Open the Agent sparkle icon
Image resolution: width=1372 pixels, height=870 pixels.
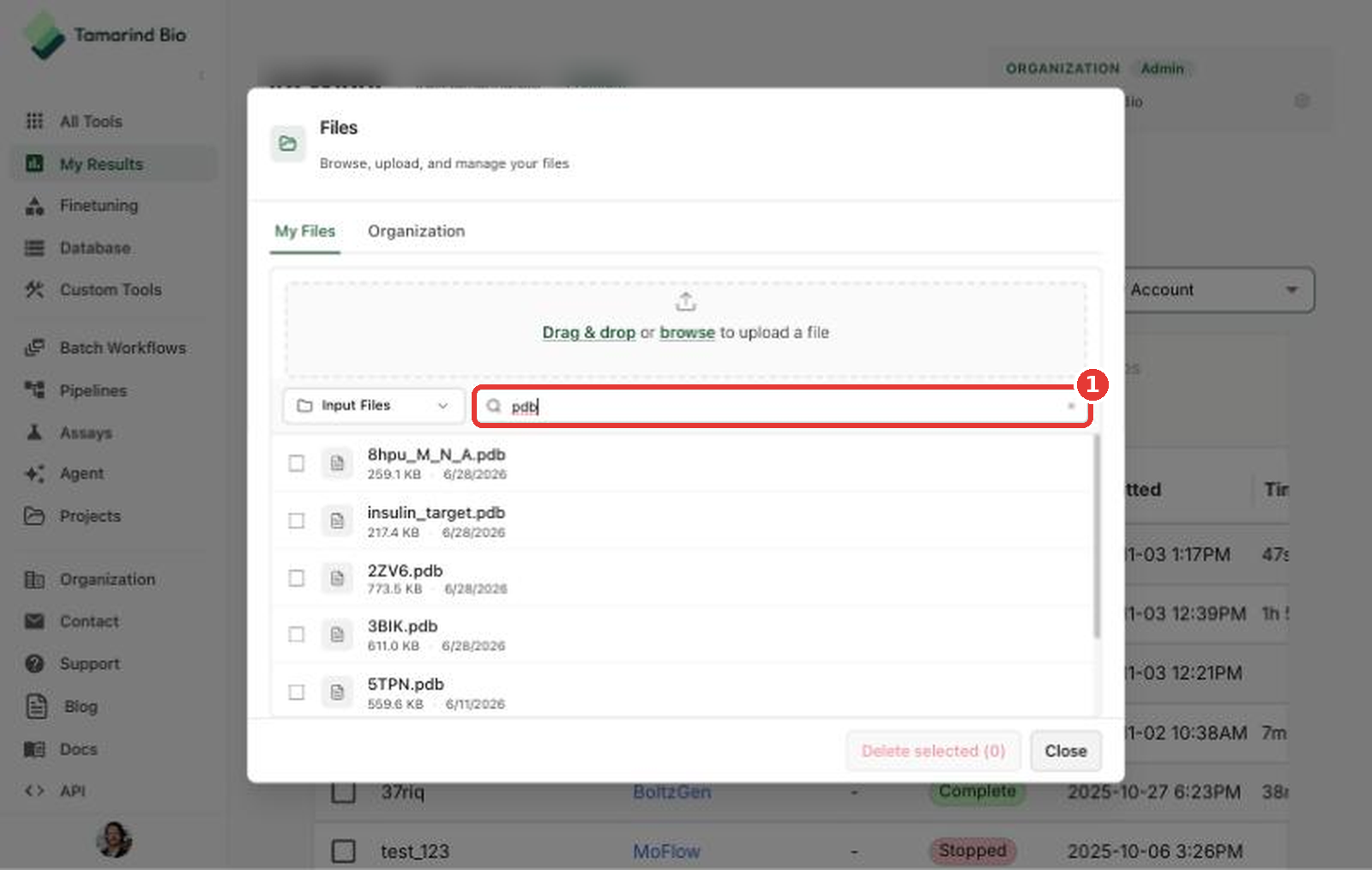[x=34, y=474]
